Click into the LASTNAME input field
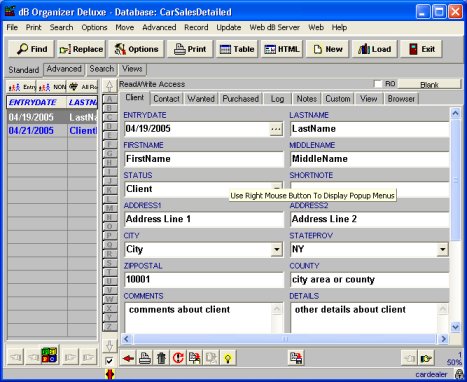467x382 pixels. coord(369,129)
